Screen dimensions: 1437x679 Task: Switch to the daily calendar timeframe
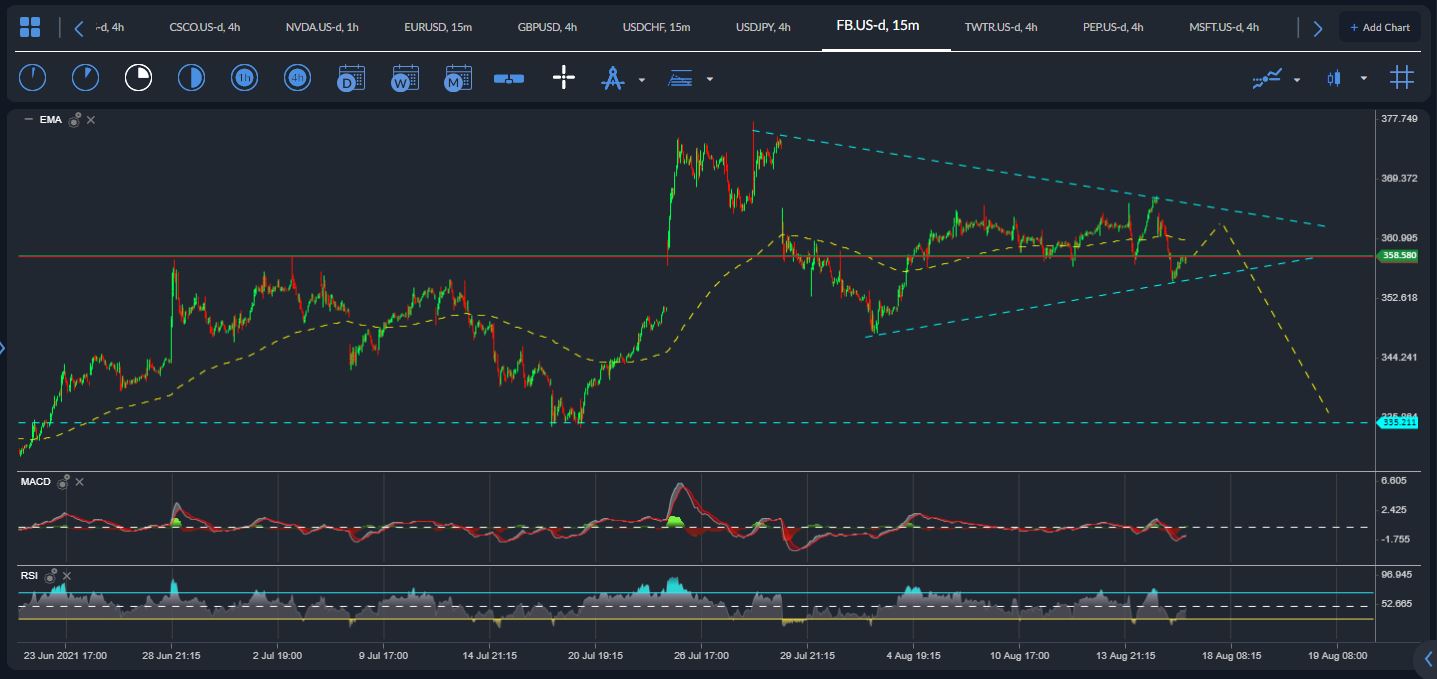click(x=351, y=77)
